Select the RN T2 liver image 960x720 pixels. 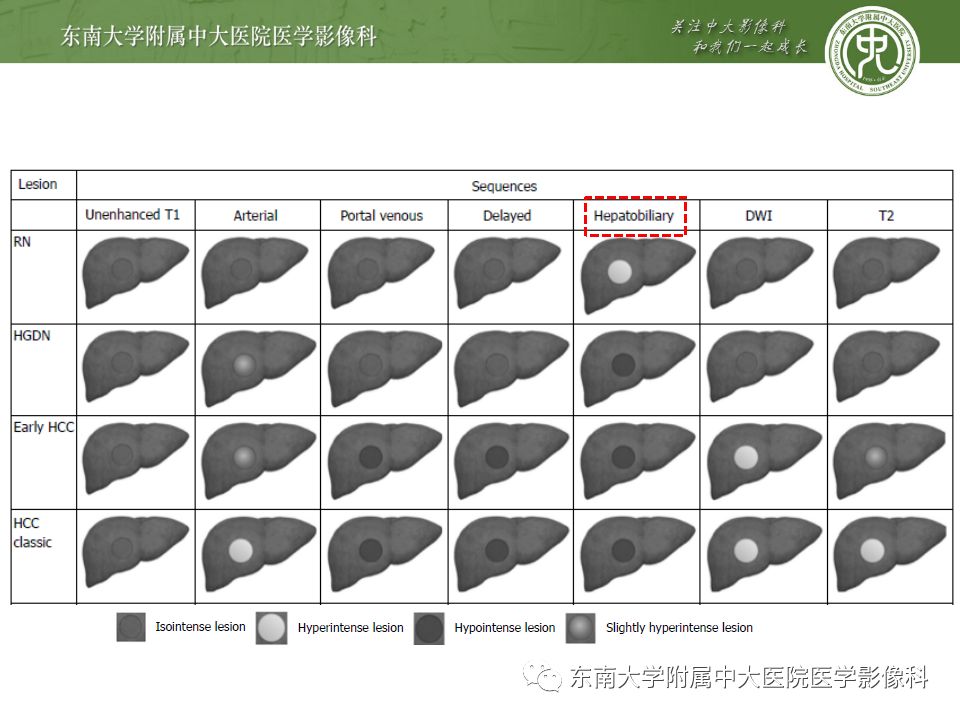[886, 273]
